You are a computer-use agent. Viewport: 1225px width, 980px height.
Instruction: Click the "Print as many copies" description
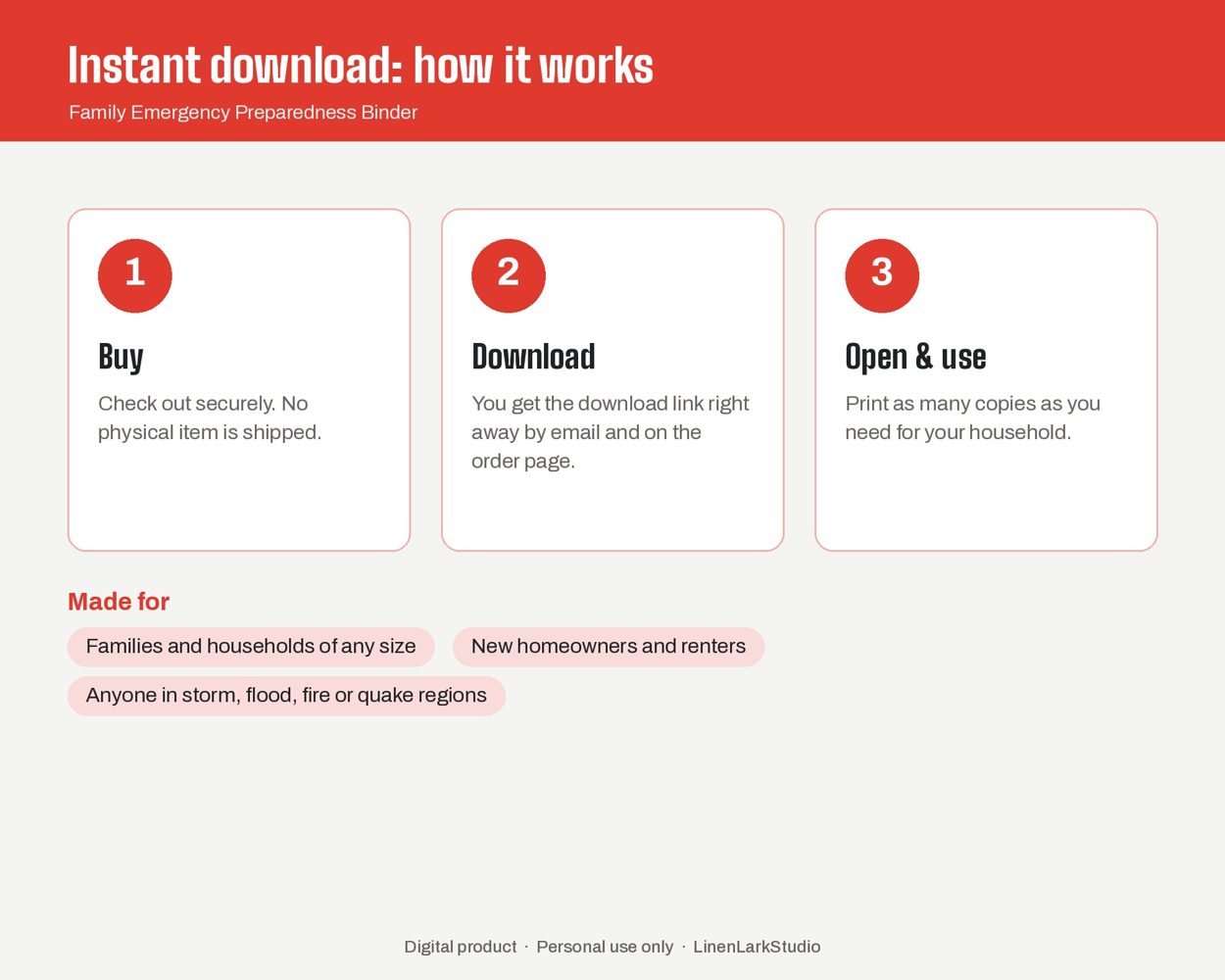[x=972, y=417]
